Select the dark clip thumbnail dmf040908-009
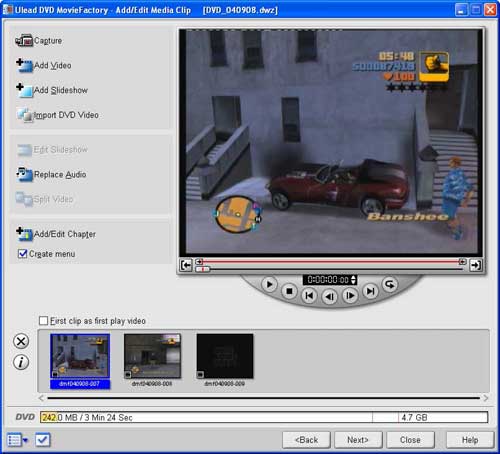 point(225,356)
